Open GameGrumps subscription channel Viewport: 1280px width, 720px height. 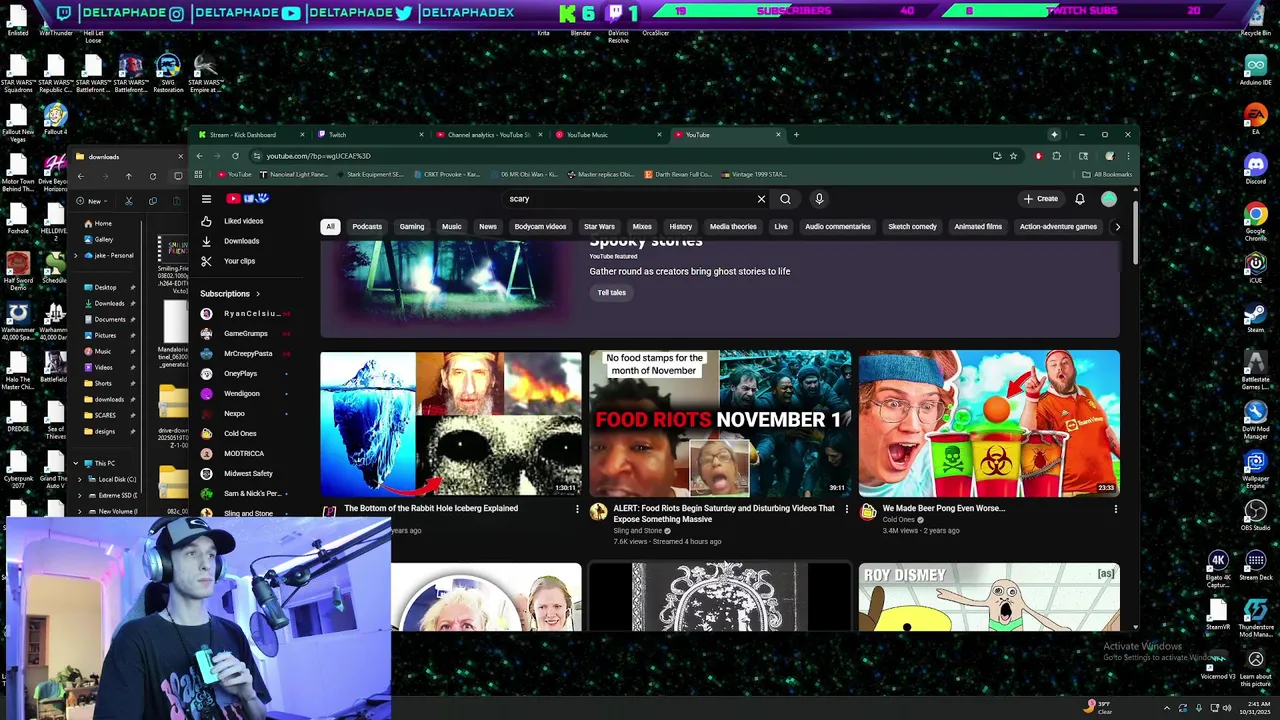(245, 334)
